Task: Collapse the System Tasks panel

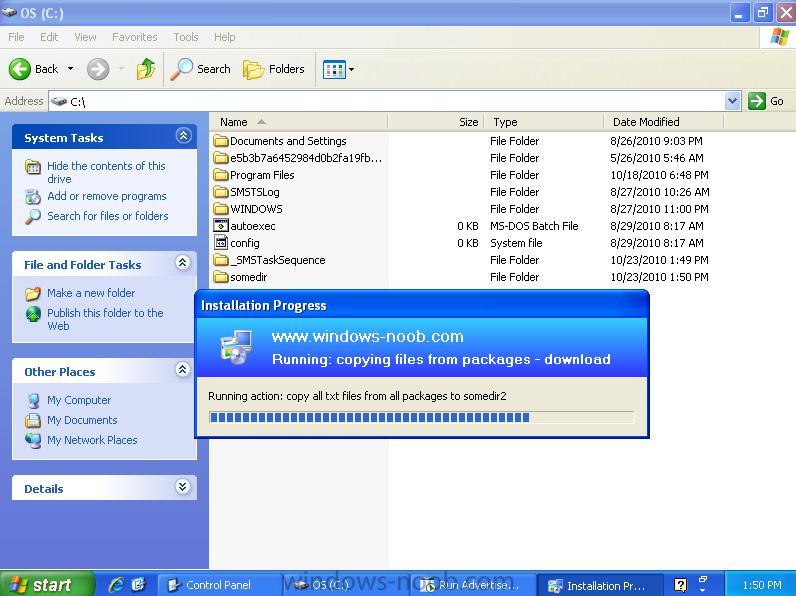Action: click(183, 136)
